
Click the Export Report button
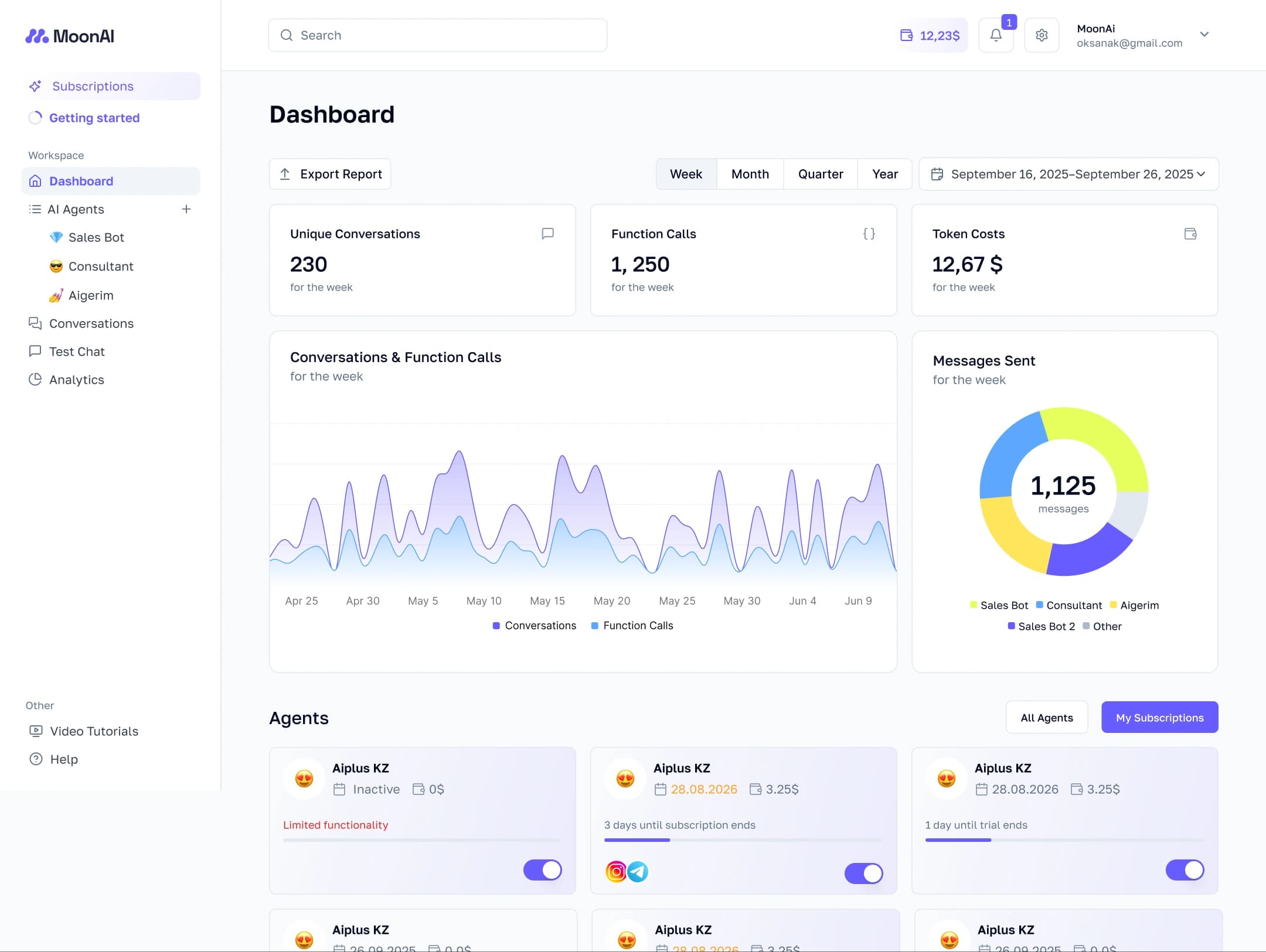click(330, 174)
